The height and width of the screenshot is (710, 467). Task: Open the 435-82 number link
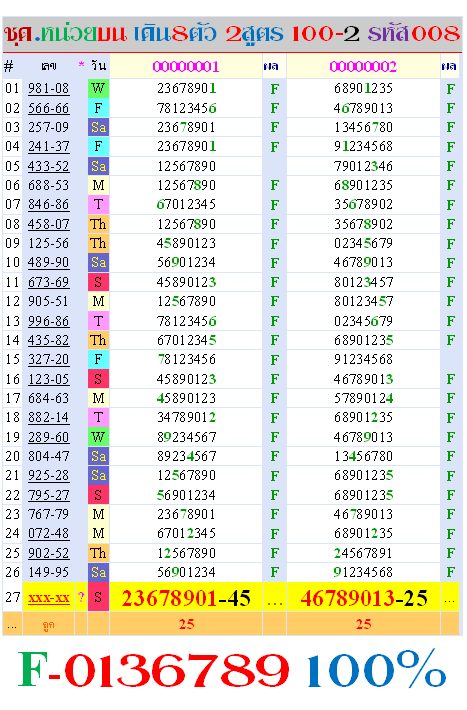pos(48,340)
